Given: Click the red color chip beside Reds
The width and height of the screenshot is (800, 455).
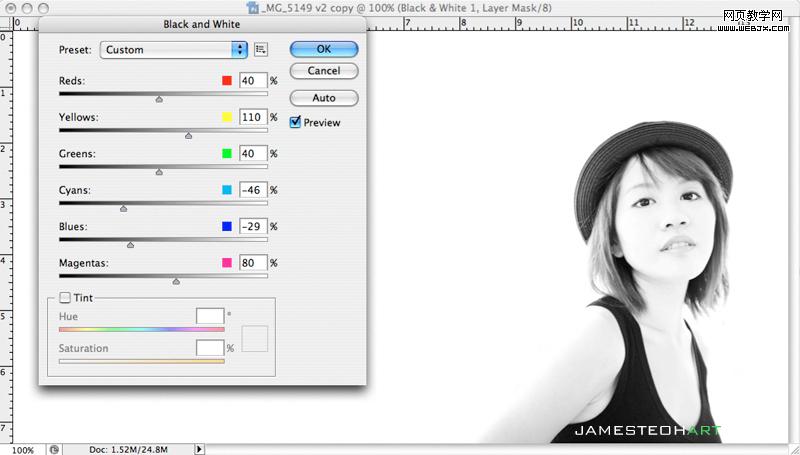Looking at the screenshot, I should pyautogui.click(x=227, y=80).
